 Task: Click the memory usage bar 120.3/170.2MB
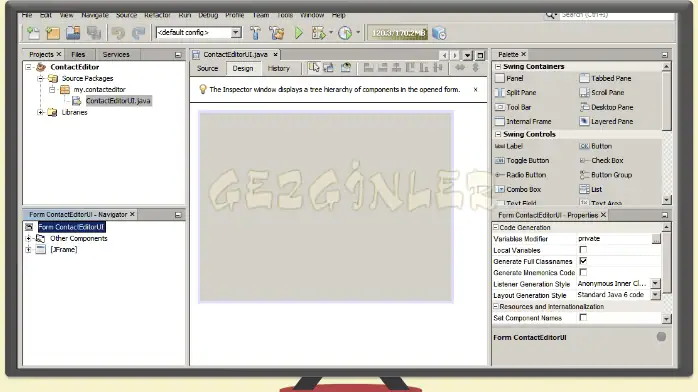pyautogui.click(x=399, y=33)
